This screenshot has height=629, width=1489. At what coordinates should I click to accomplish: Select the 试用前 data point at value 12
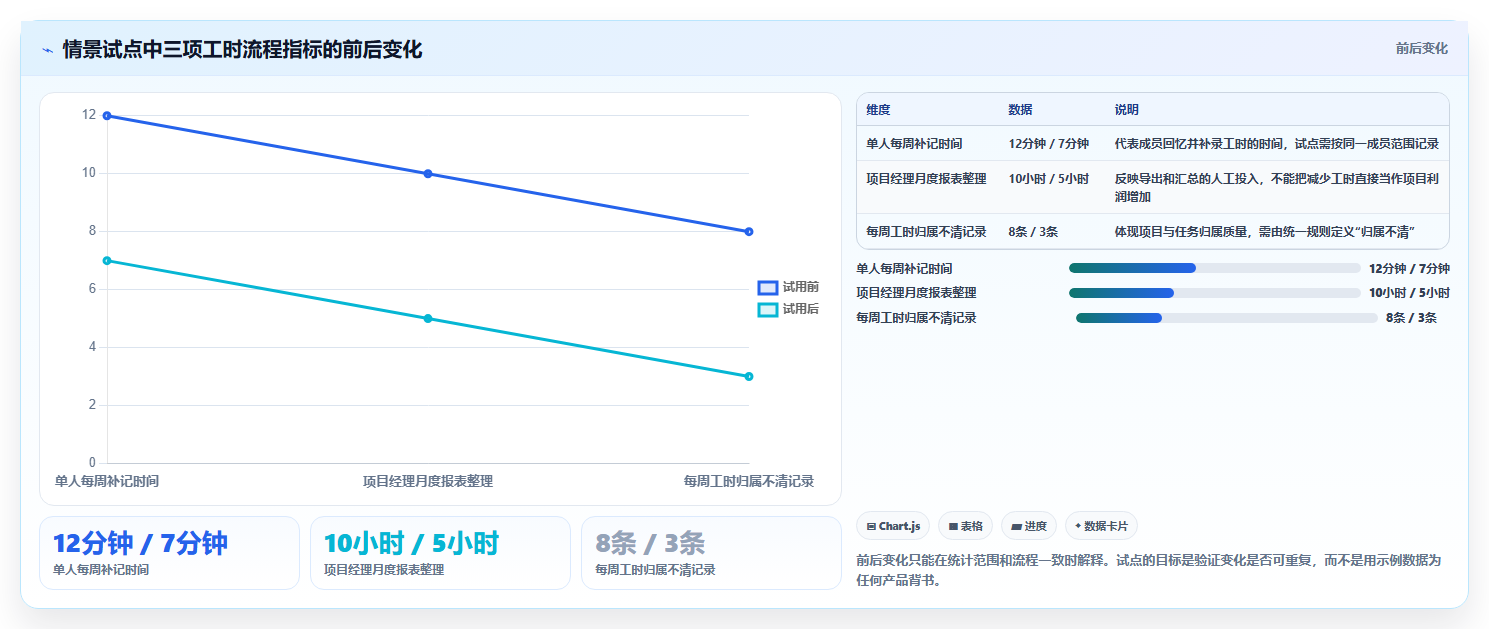[x=107, y=116]
